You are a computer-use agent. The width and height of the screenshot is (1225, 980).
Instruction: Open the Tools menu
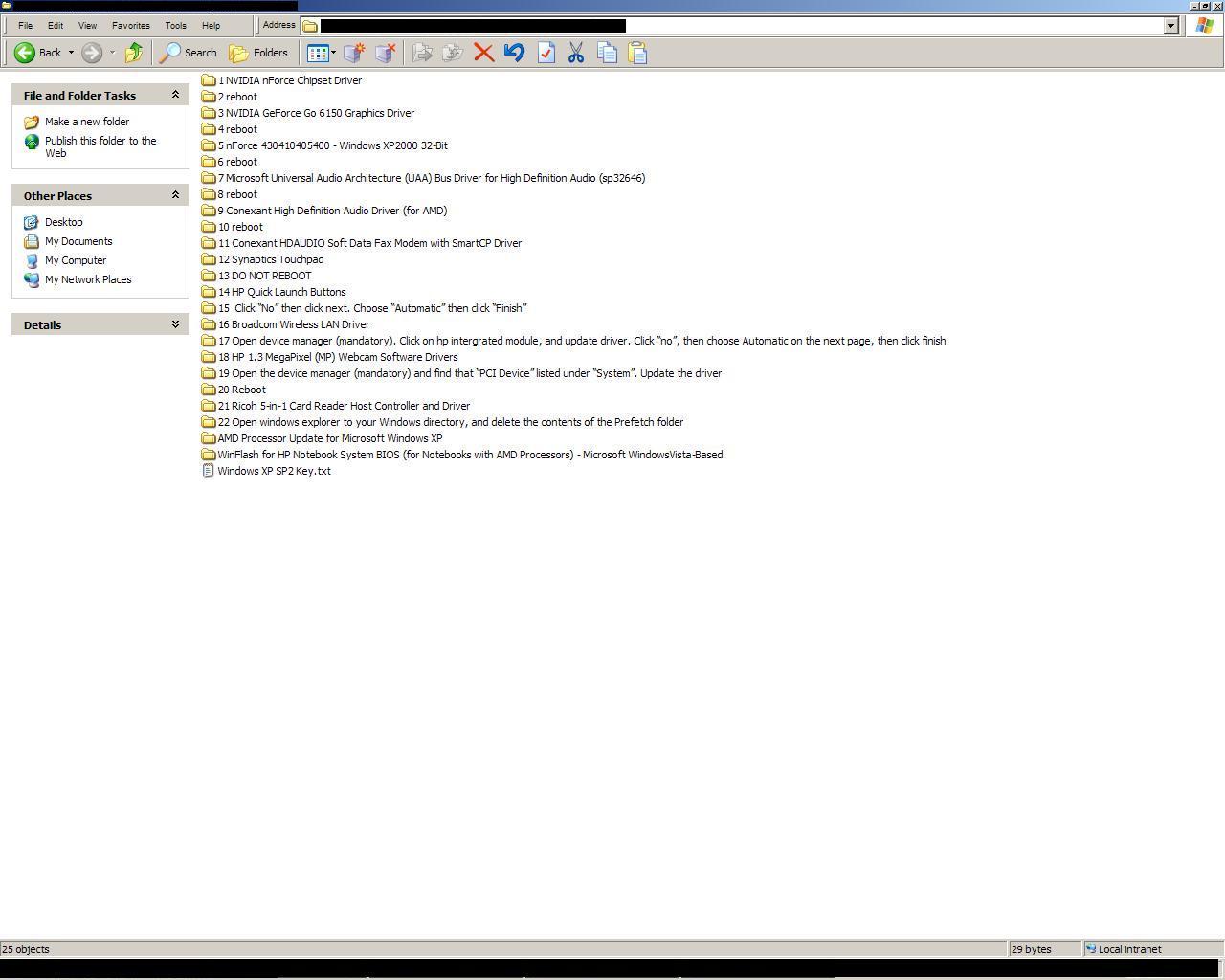175,25
